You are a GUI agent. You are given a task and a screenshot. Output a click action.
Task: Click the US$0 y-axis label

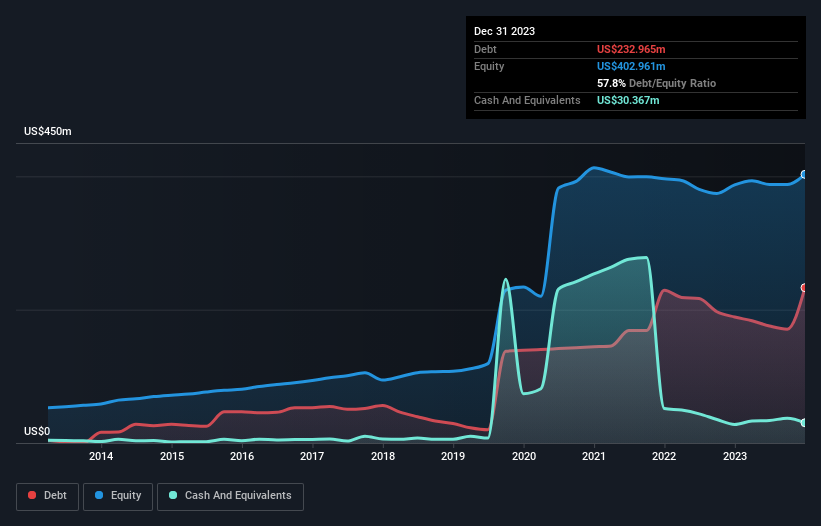[37, 431]
